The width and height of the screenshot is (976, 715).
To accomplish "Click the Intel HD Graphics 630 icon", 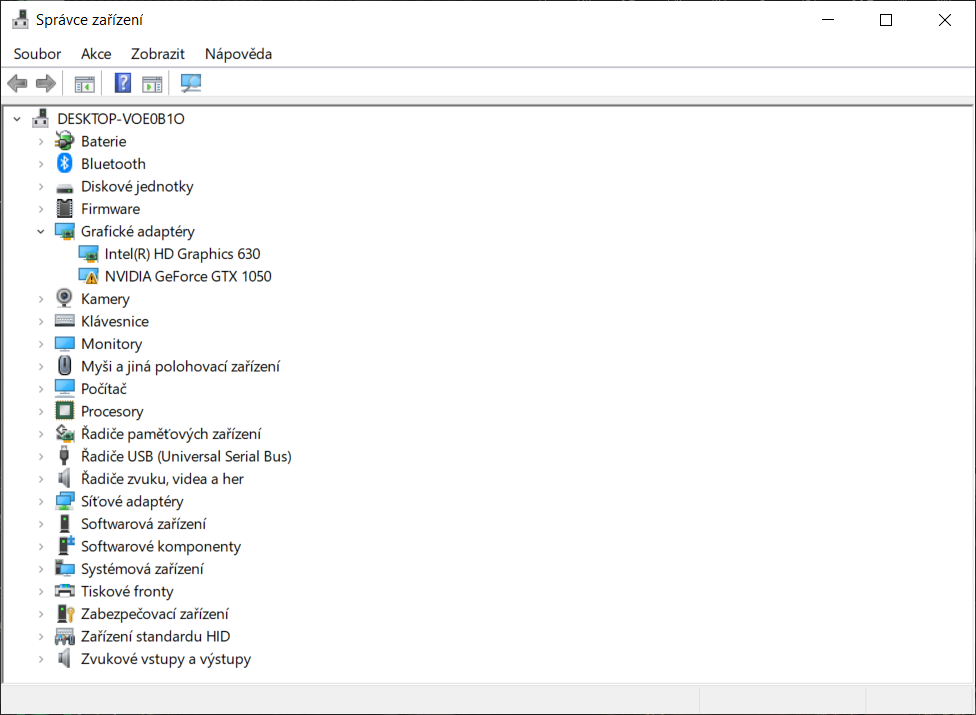I will [88, 254].
